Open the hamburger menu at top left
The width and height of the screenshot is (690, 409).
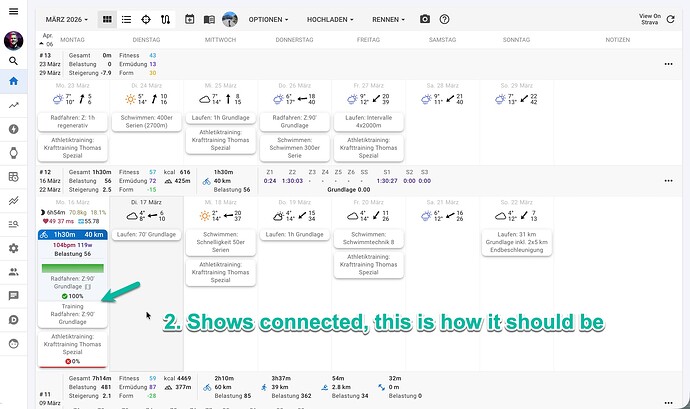coord(13,13)
